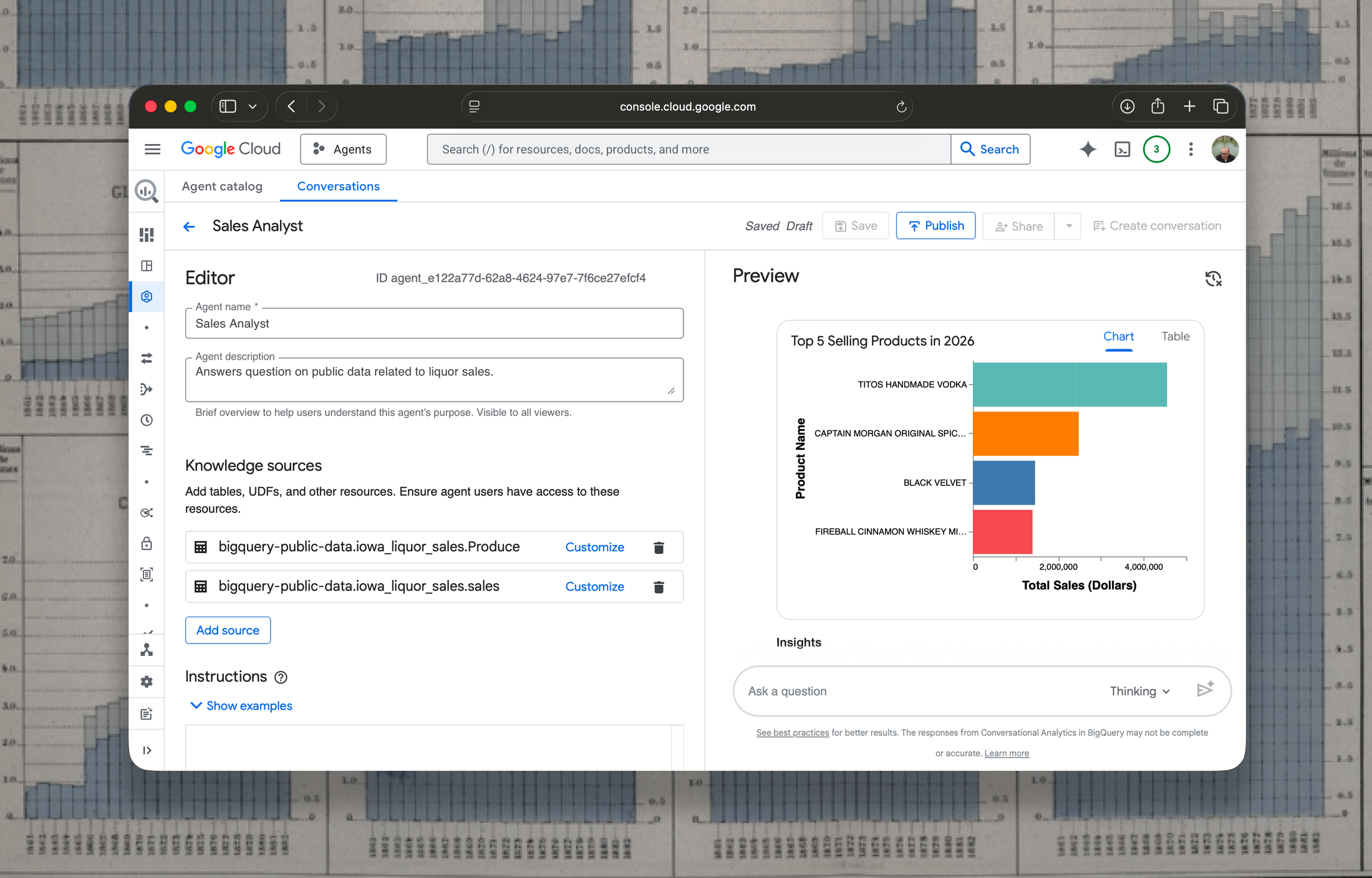Screen dimensions: 1372x878
Task: Click the orange Captain Morgan bar
Action: click(1025, 433)
